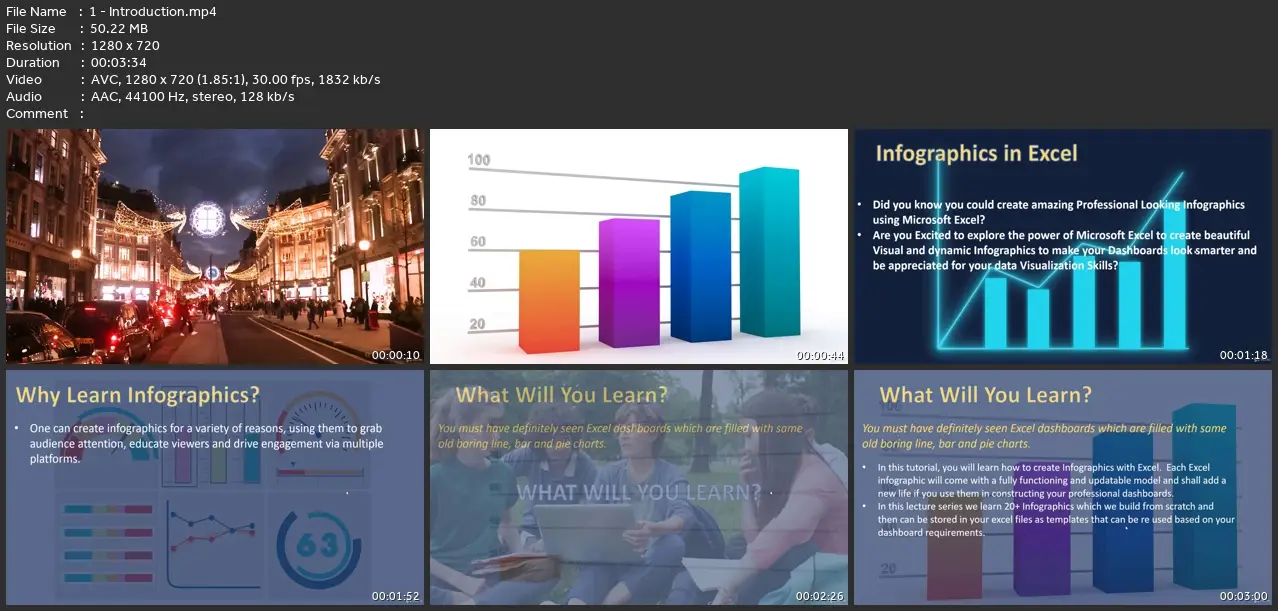
Task: Click the 'Duration' label
Action: tap(35, 63)
